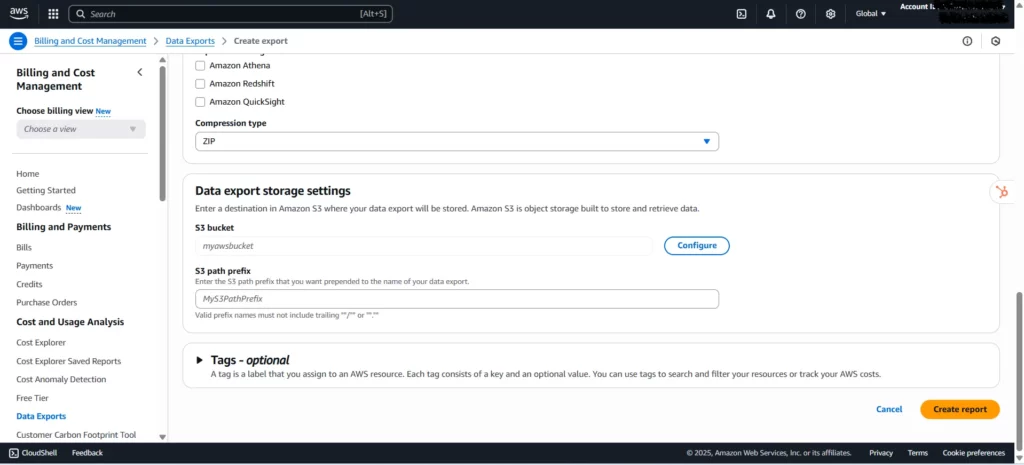
Task: Open the notifications bell
Action: pyautogui.click(x=771, y=14)
